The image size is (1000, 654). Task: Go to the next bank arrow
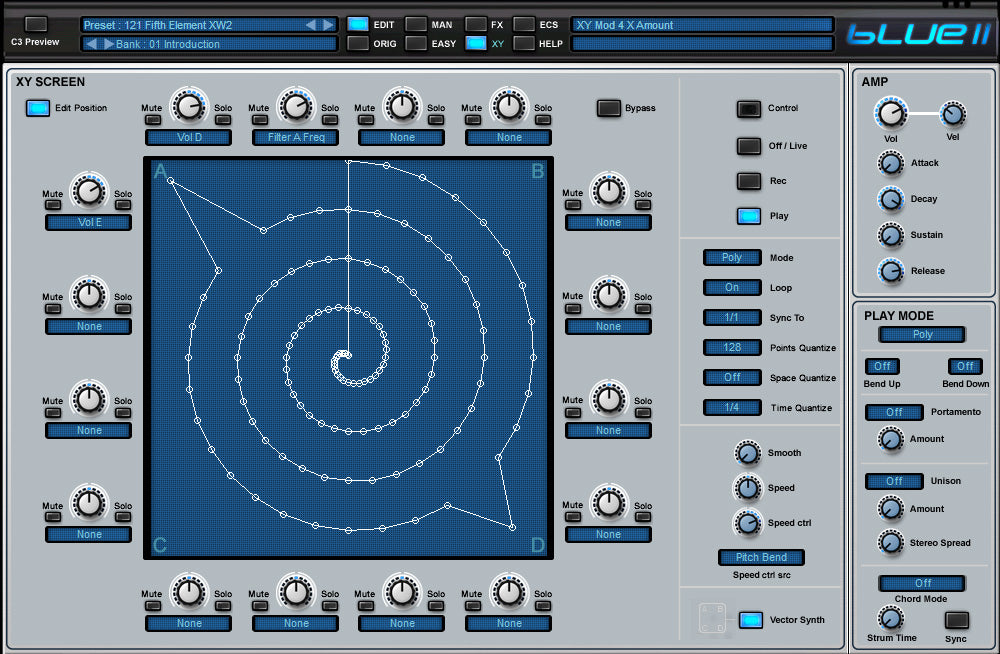point(109,44)
